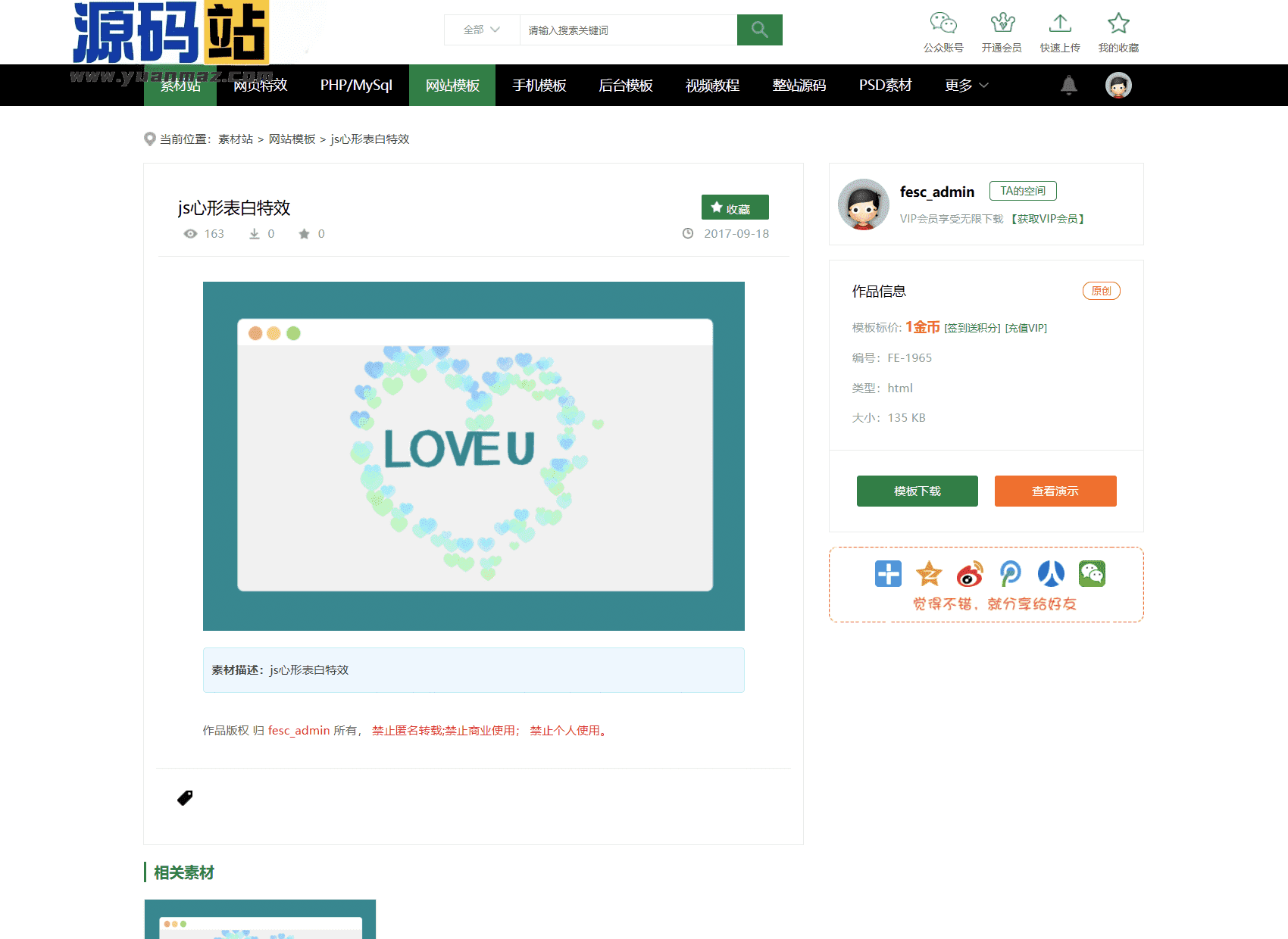This screenshot has width=1288, height=939.
Task: Select the PHP/MySql navigation item
Action: pos(356,86)
